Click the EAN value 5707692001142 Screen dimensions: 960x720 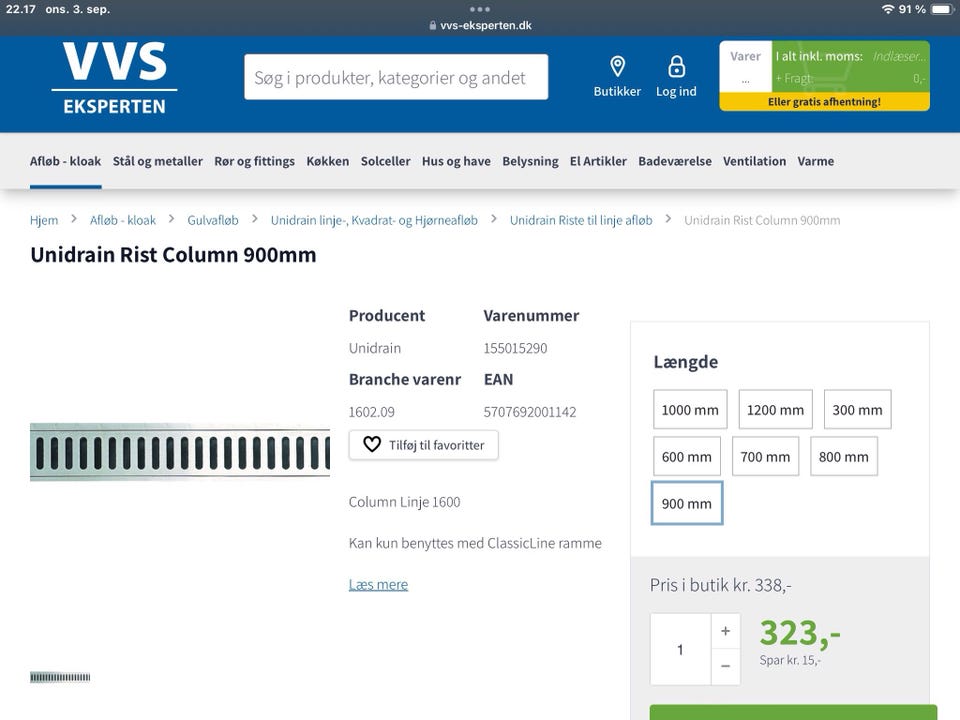[x=530, y=411]
